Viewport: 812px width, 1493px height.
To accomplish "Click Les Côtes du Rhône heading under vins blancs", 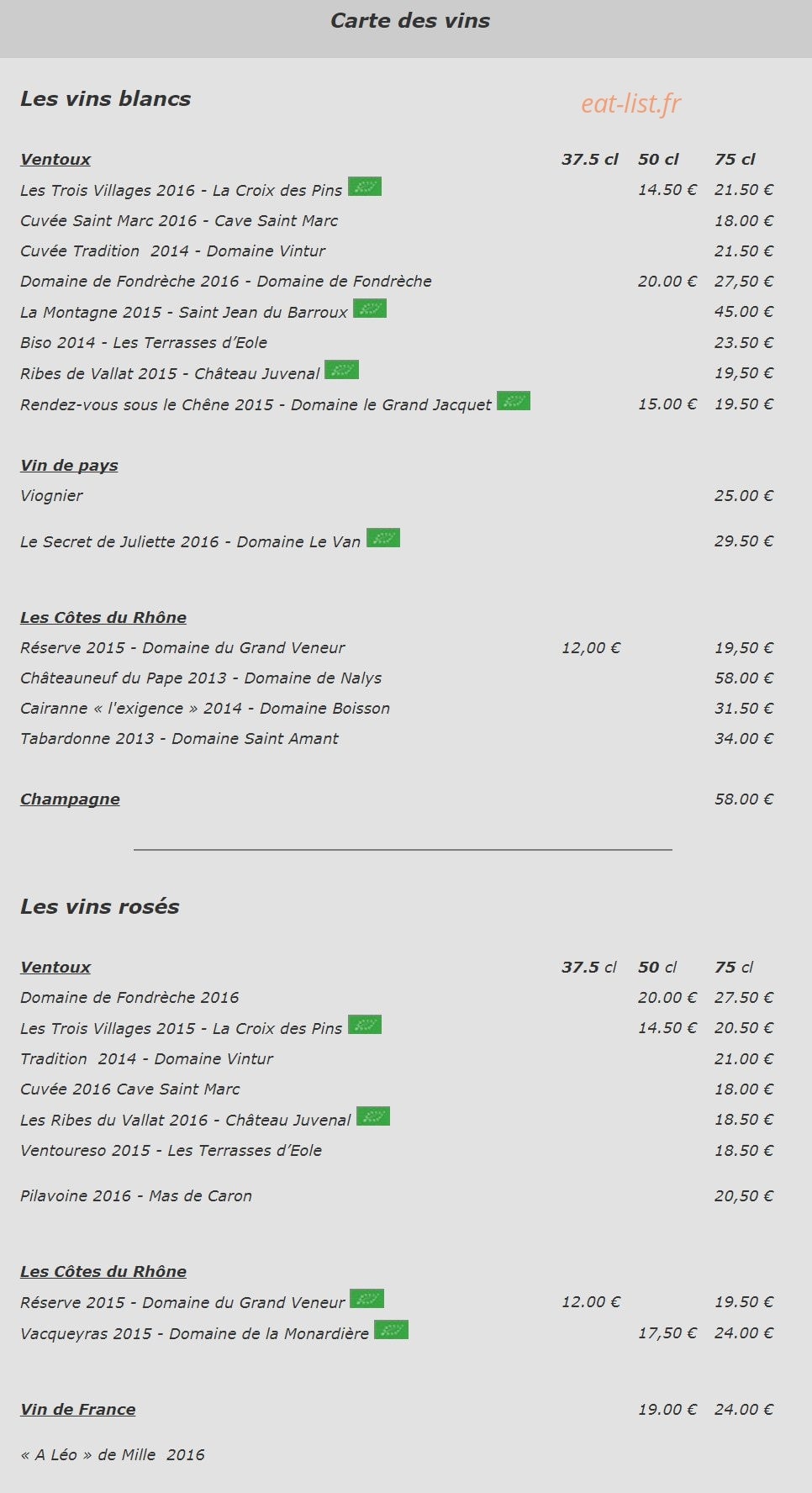I will pos(103,618).
